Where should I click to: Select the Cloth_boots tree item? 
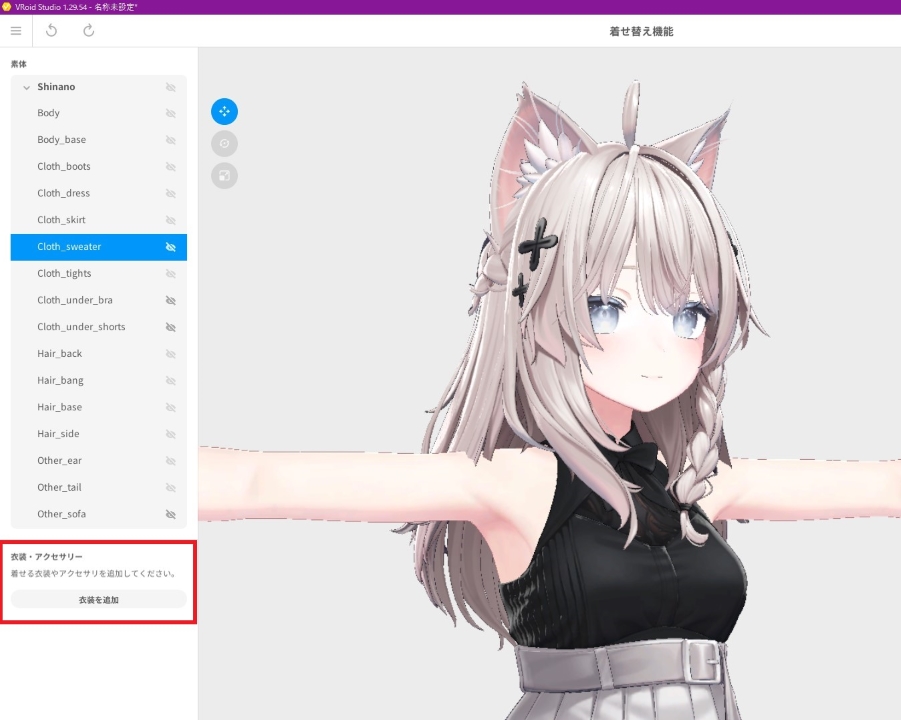99,167
